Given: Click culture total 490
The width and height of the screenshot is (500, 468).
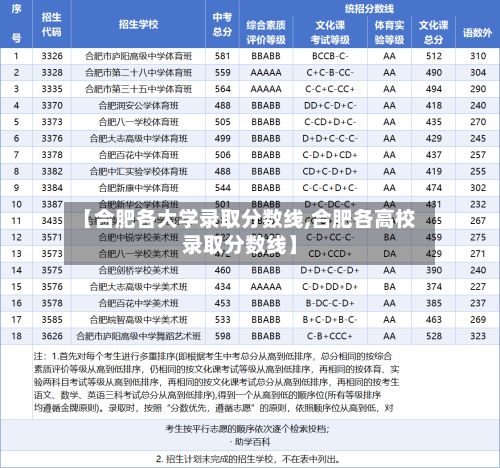Looking at the screenshot, I should pyautogui.click(x=434, y=72).
